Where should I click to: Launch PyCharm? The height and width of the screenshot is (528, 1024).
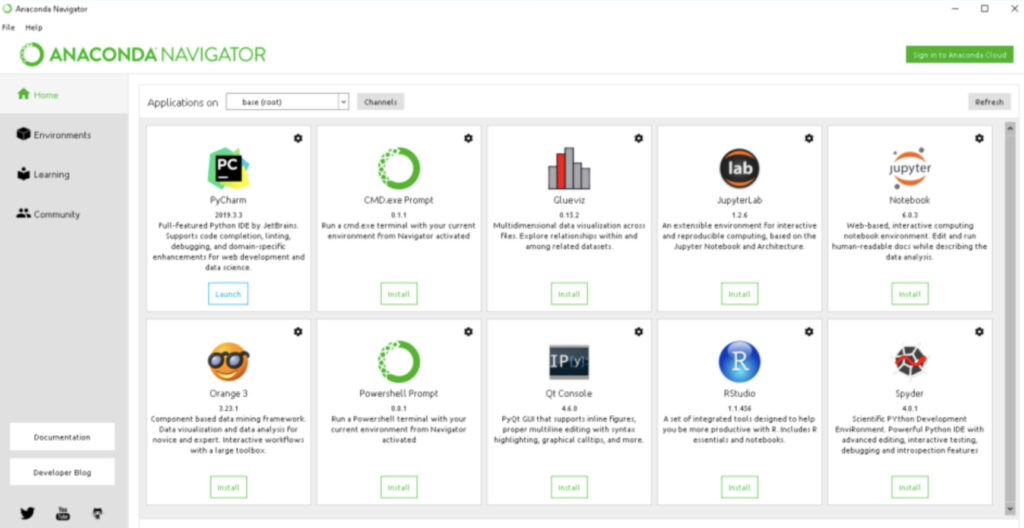[228, 294]
